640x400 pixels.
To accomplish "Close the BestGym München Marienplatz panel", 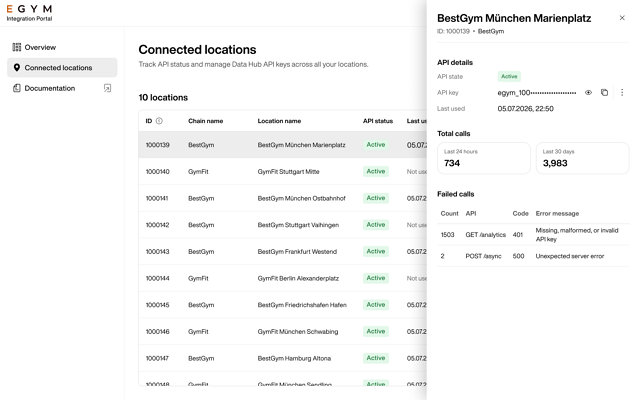I will point(622,18).
